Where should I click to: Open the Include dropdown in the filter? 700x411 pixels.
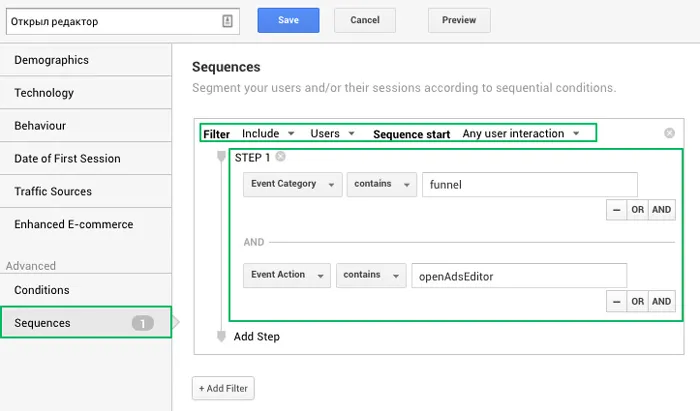tap(268, 133)
